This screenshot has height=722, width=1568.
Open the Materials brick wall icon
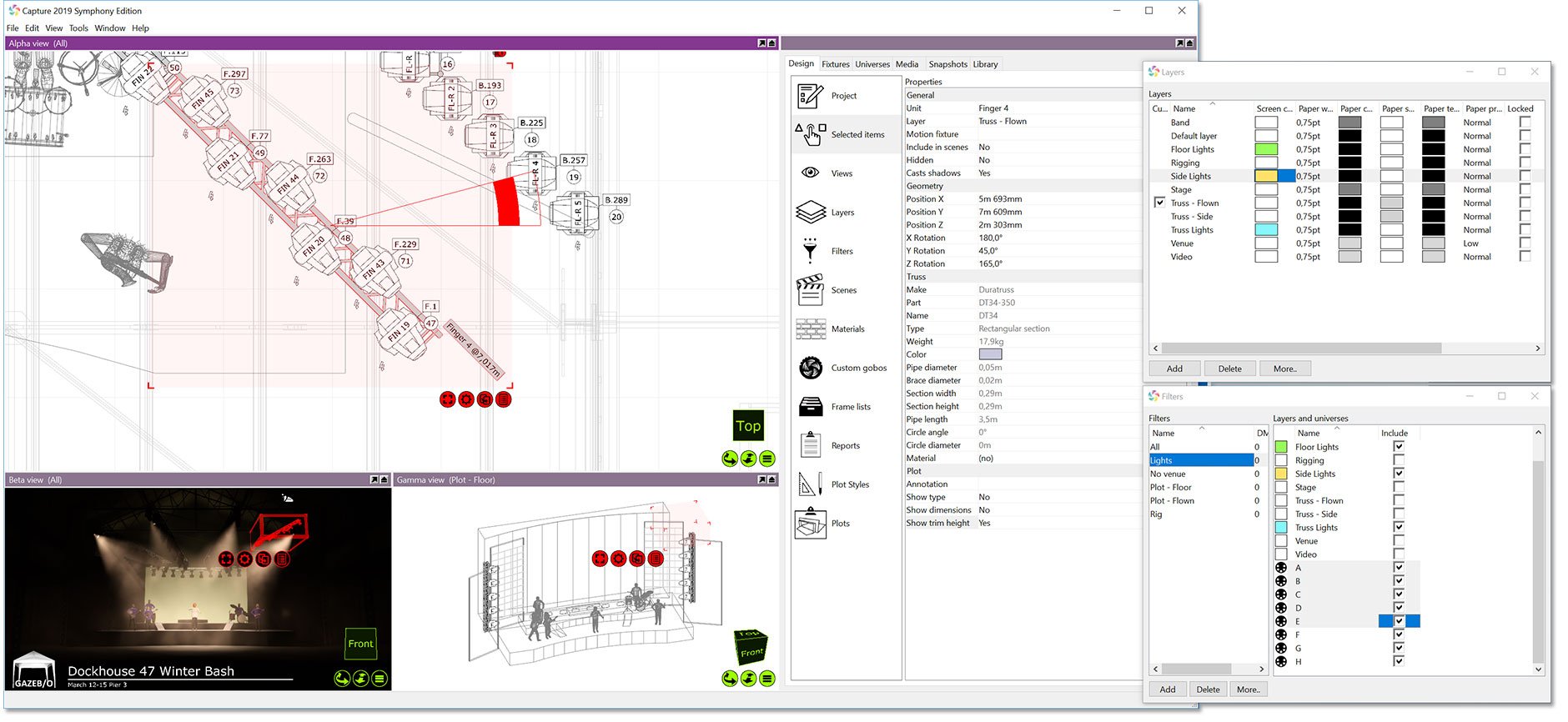pyautogui.click(x=810, y=329)
